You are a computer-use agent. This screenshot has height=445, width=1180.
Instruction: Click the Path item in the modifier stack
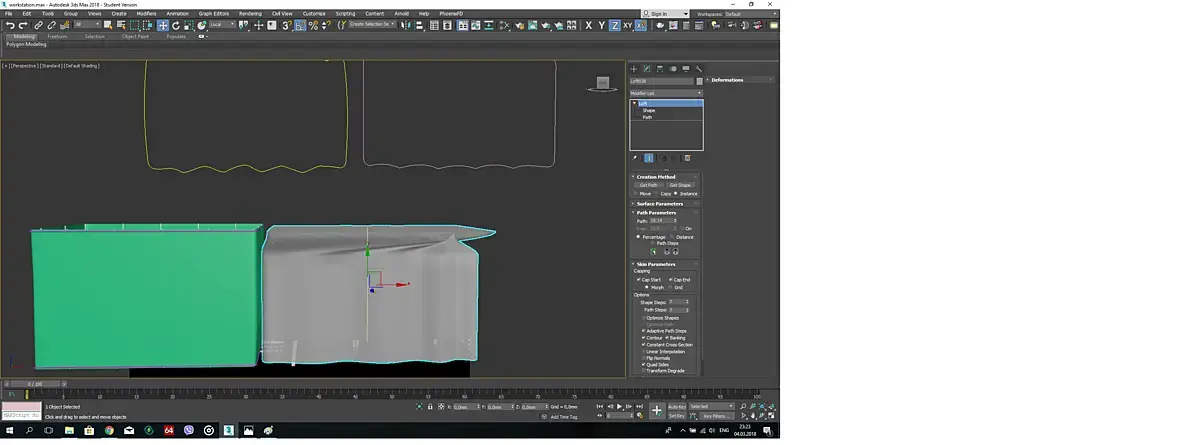click(647, 117)
